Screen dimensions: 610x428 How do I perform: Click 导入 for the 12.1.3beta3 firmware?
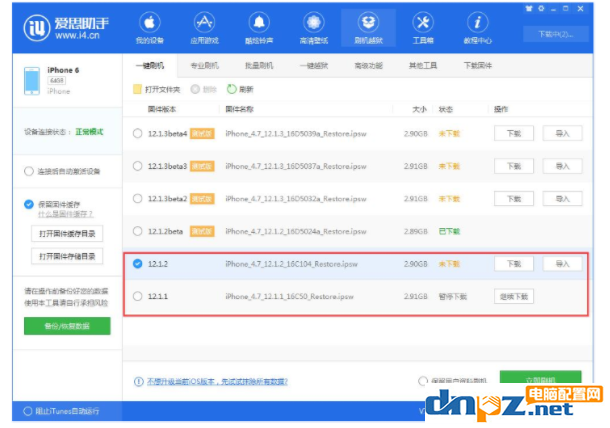[x=563, y=166]
